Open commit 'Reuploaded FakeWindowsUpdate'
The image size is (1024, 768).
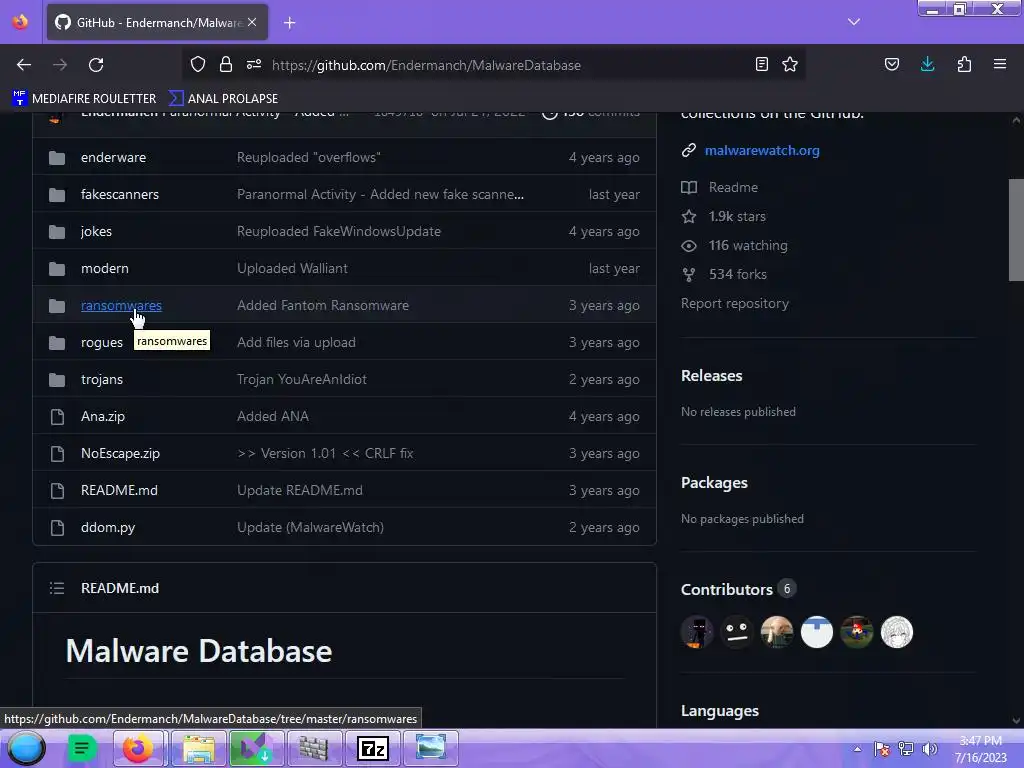(x=339, y=231)
